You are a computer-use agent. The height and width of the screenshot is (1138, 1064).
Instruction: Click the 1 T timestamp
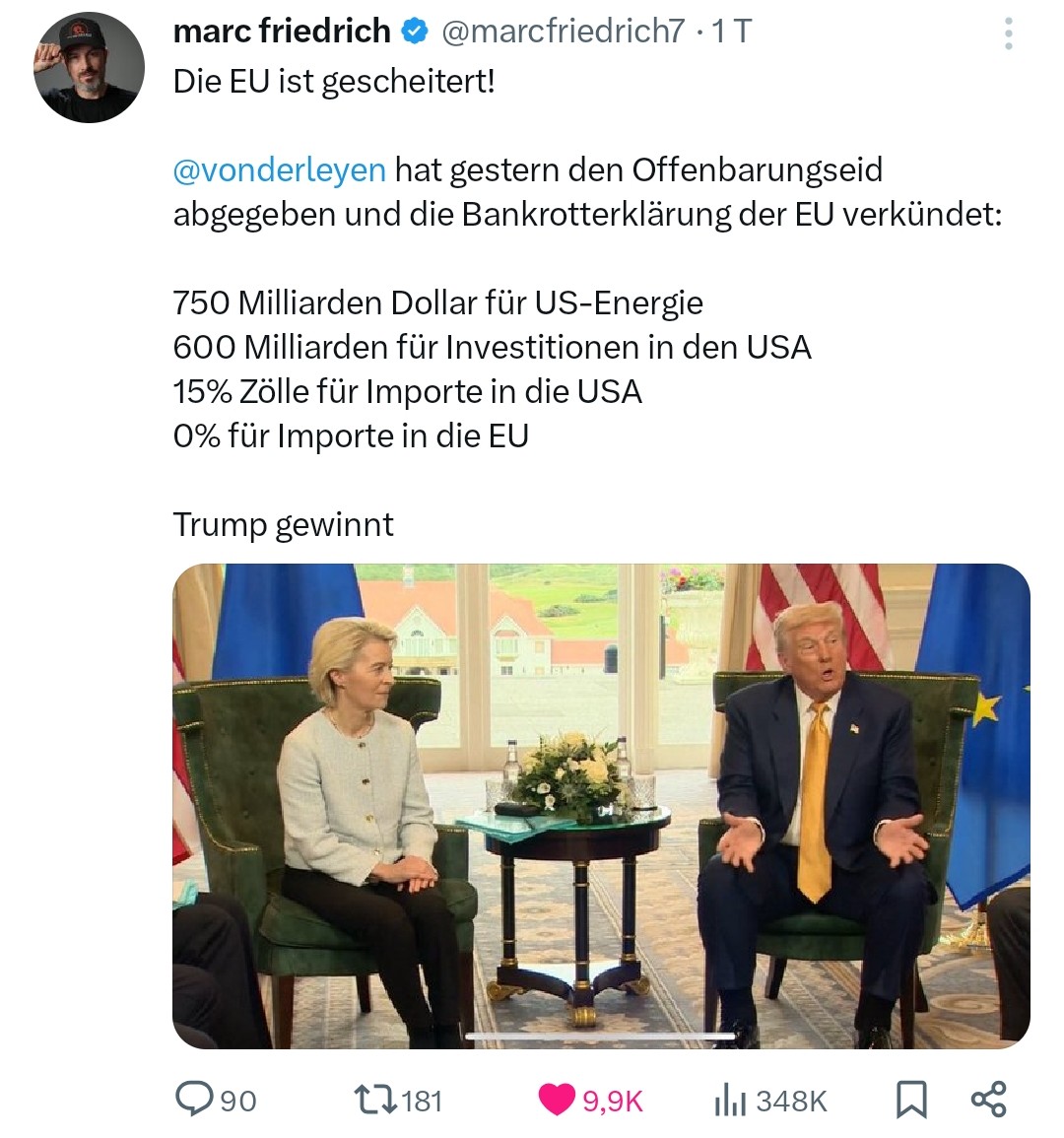coord(731,32)
